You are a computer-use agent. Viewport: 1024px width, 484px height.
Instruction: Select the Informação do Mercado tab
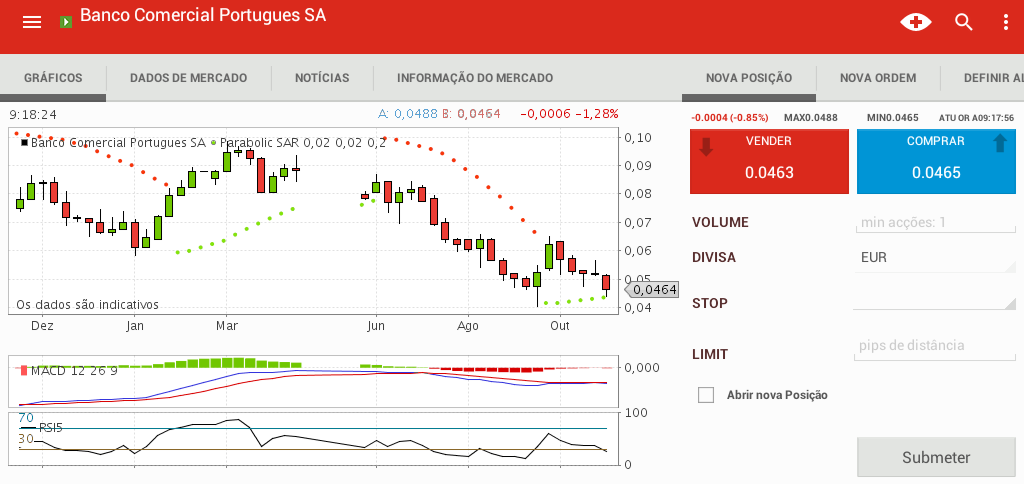click(475, 78)
